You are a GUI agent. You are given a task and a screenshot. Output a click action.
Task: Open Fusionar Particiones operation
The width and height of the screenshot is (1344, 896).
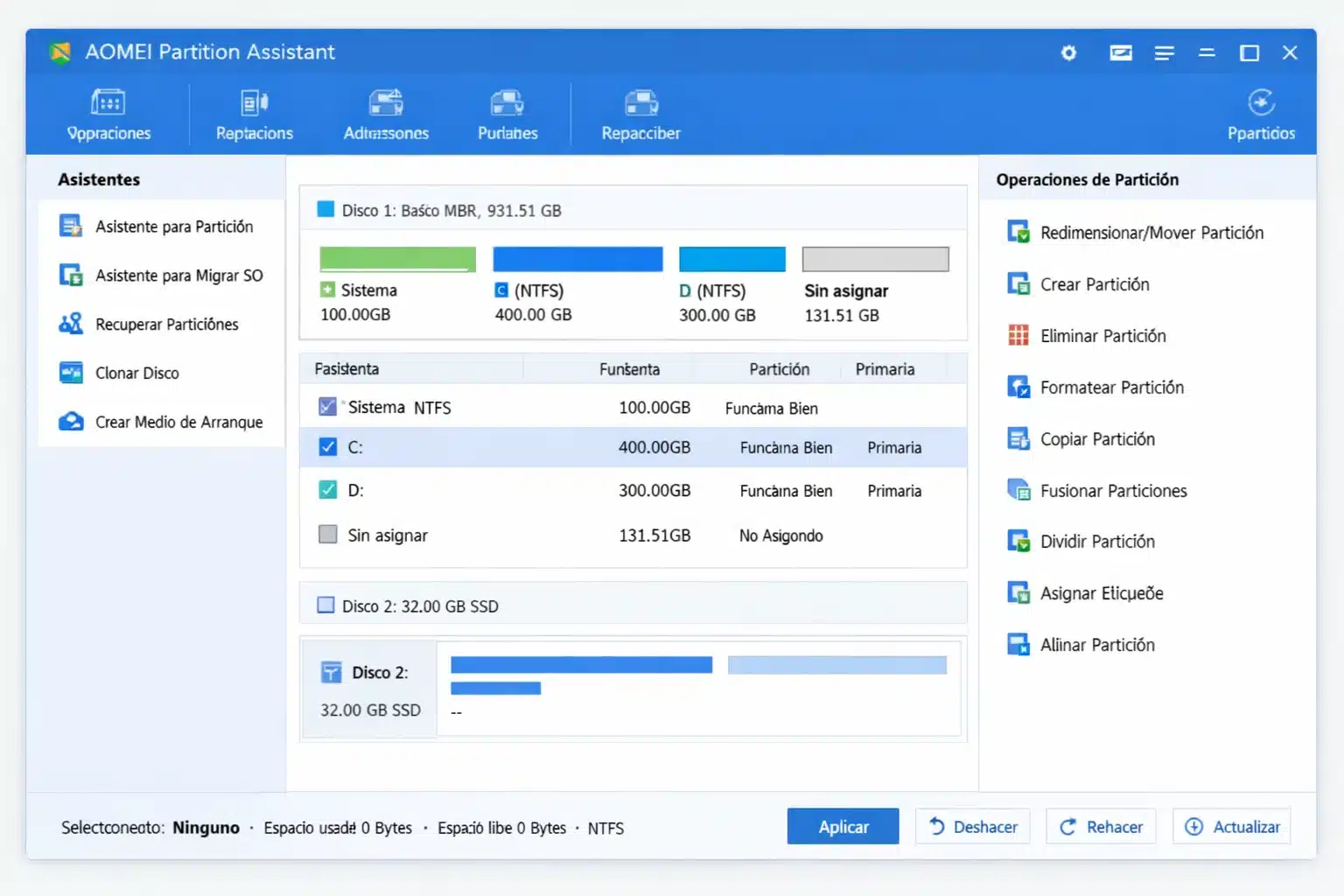tap(1113, 490)
